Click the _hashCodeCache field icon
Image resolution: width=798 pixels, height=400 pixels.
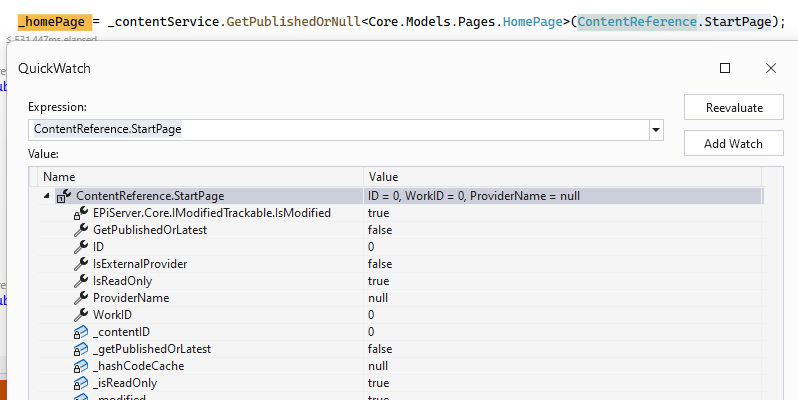[82, 366]
